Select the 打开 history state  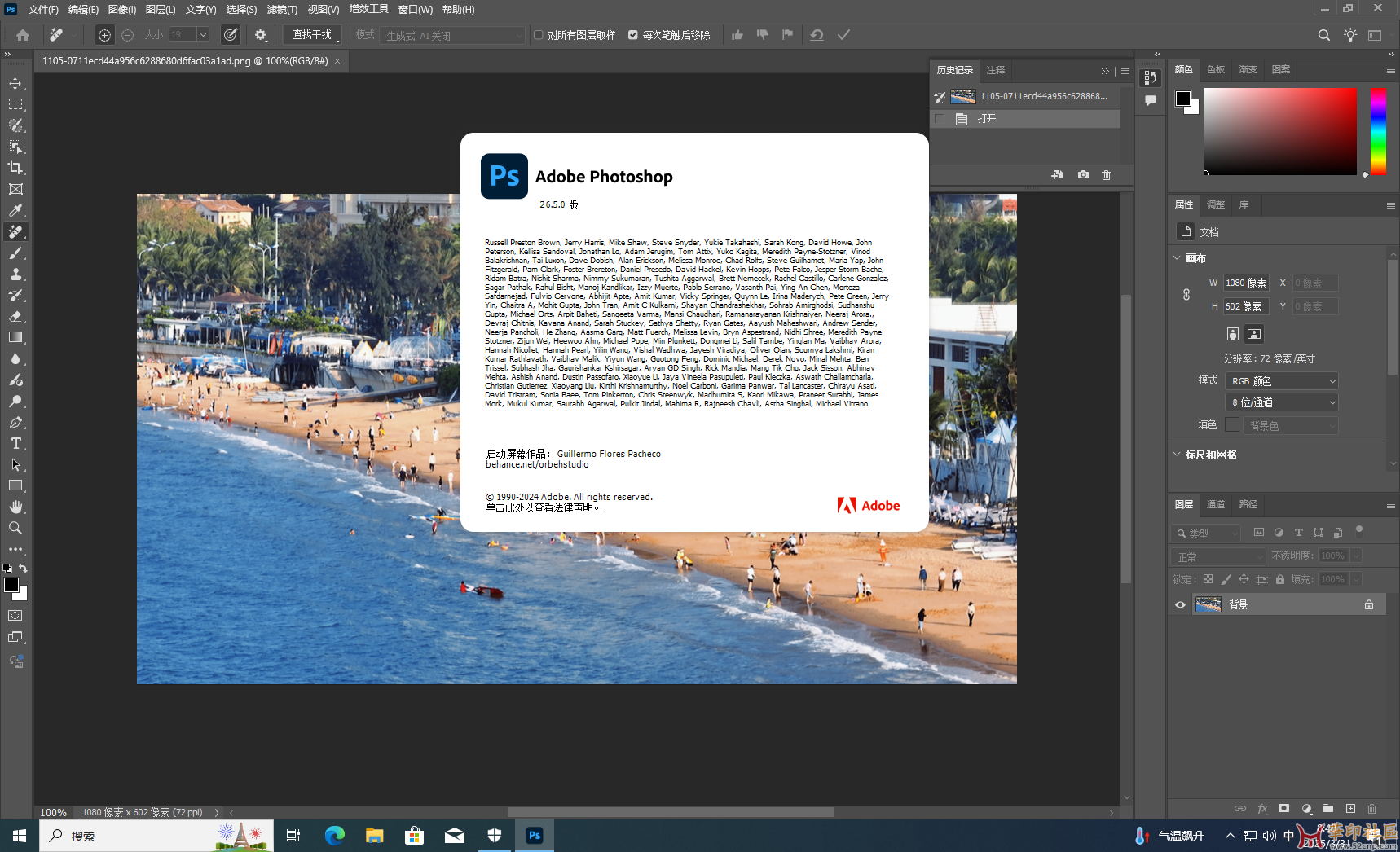(x=1025, y=119)
